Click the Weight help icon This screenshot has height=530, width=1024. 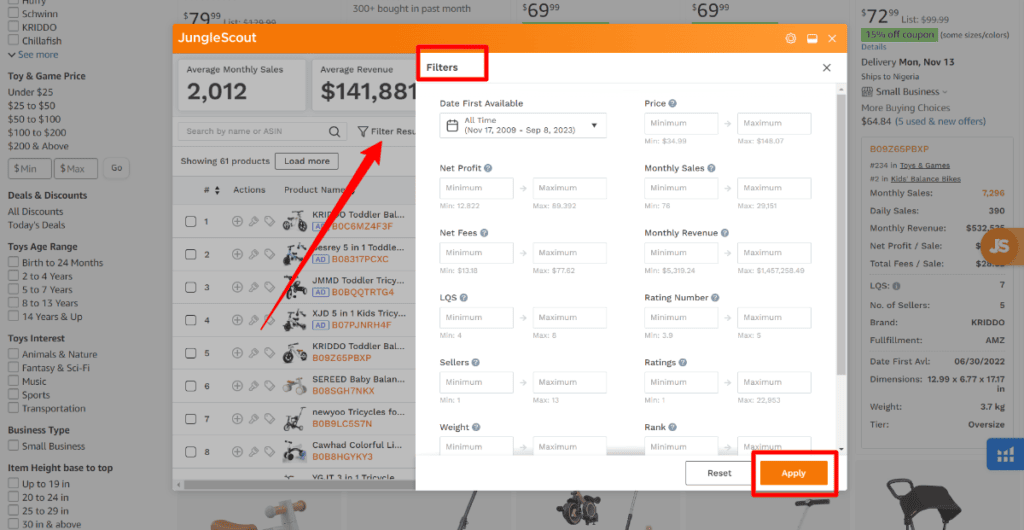pos(476,427)
